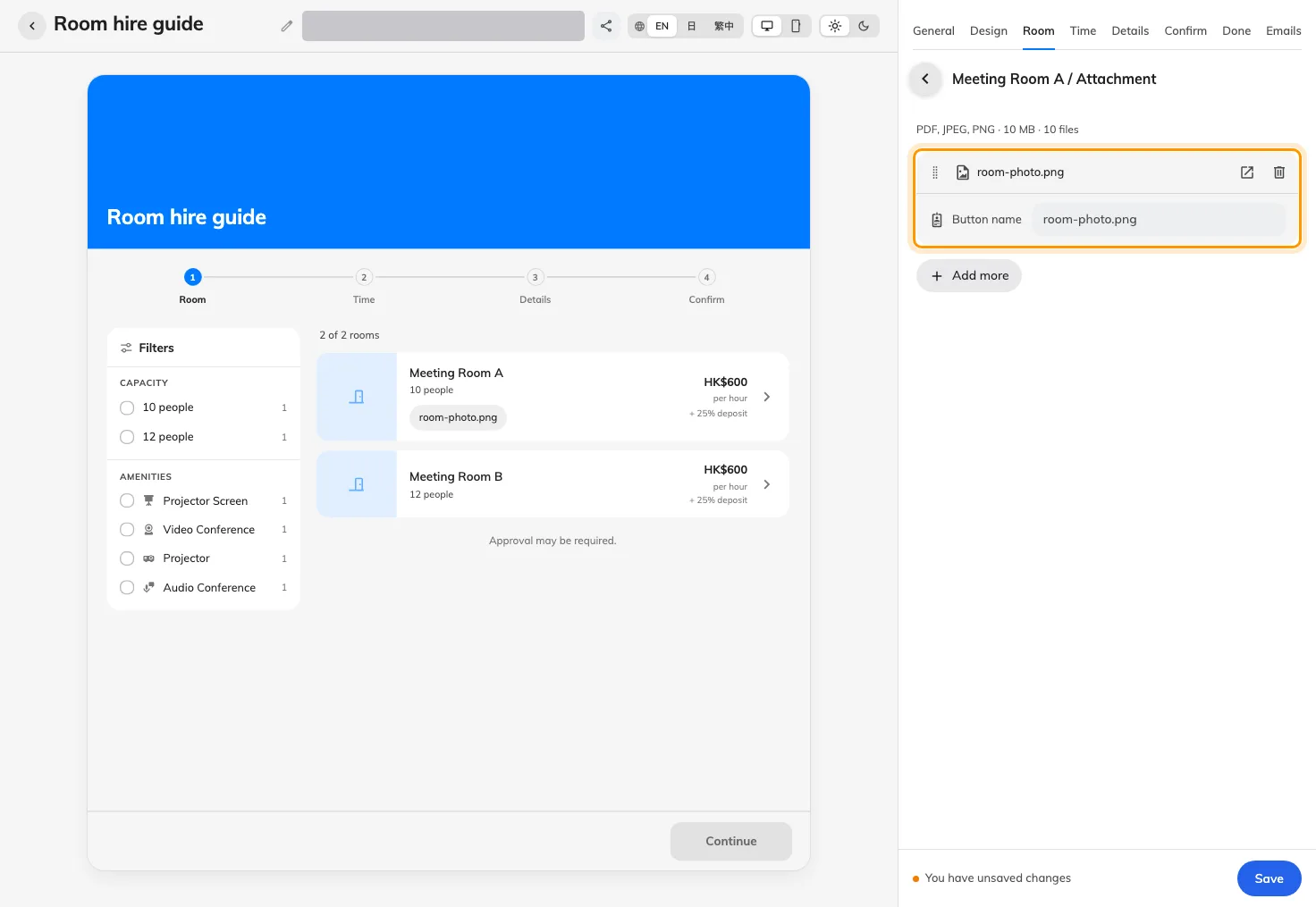Screen dimensions: 1316x907
Task: Click the Continue button
Action: click(x=731, y=841)
